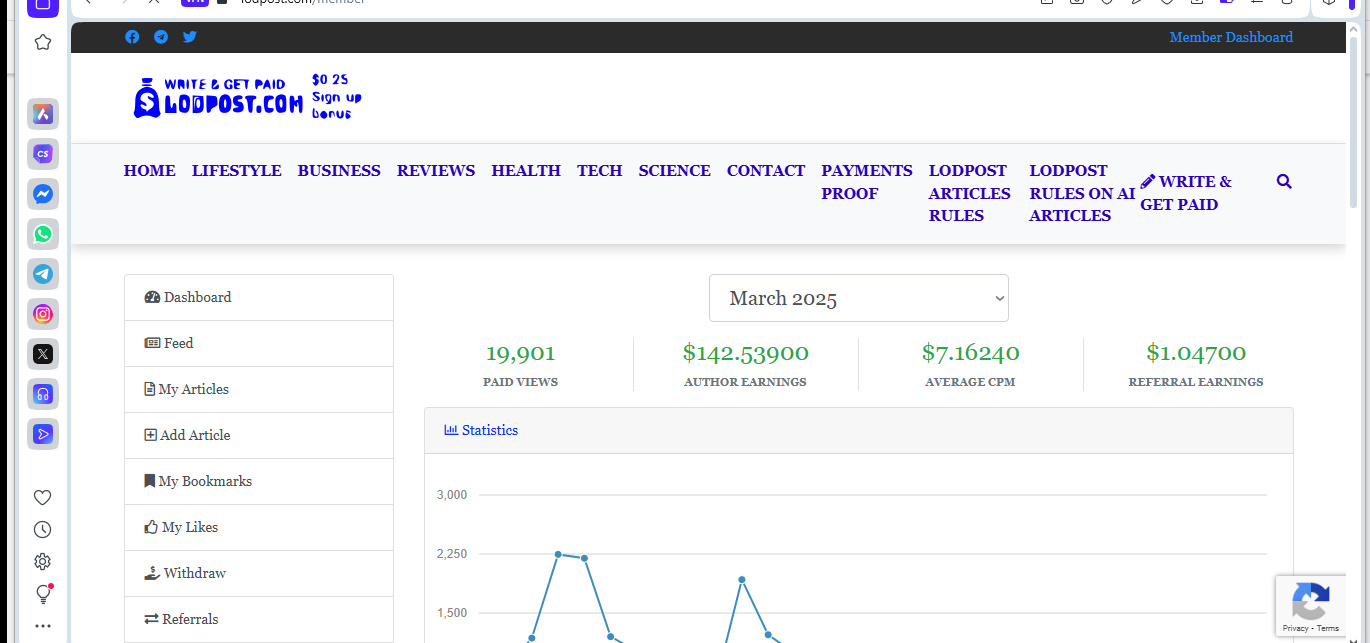The height and width of the screenshot is (643, 1370).
Task: Open the month selector showing March 2025
Action: coord(859,298)
